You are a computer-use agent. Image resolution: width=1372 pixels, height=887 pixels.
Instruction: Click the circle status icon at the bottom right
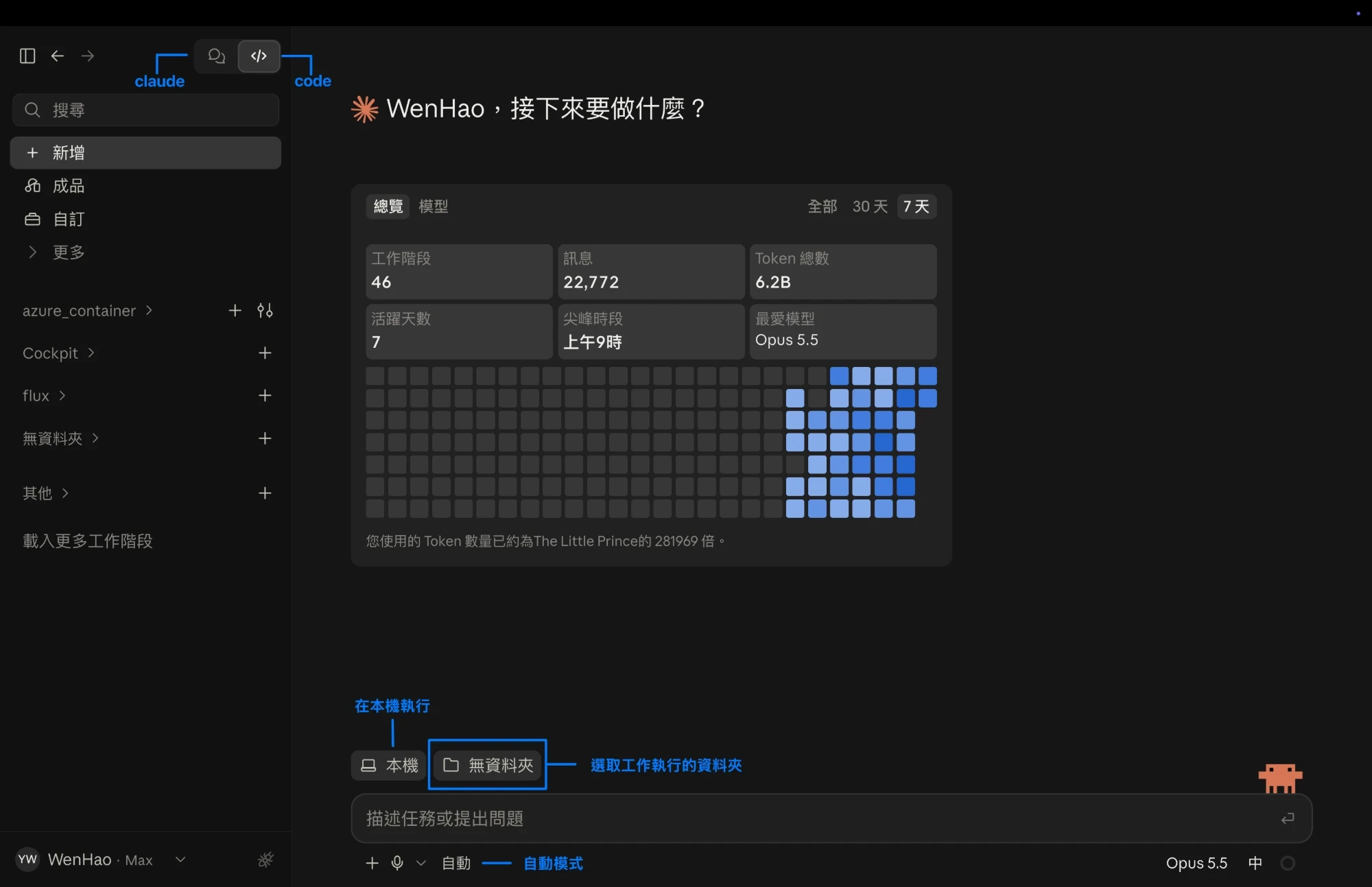(1288, 863)
